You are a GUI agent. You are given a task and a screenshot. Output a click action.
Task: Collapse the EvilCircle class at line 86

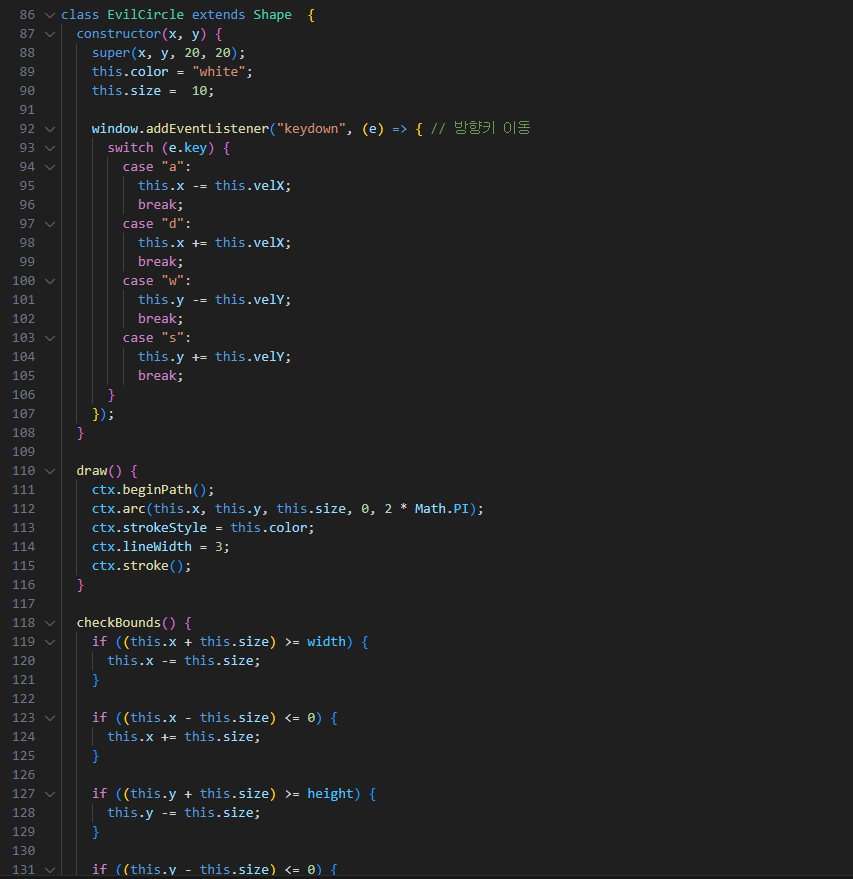coord(50,15)
